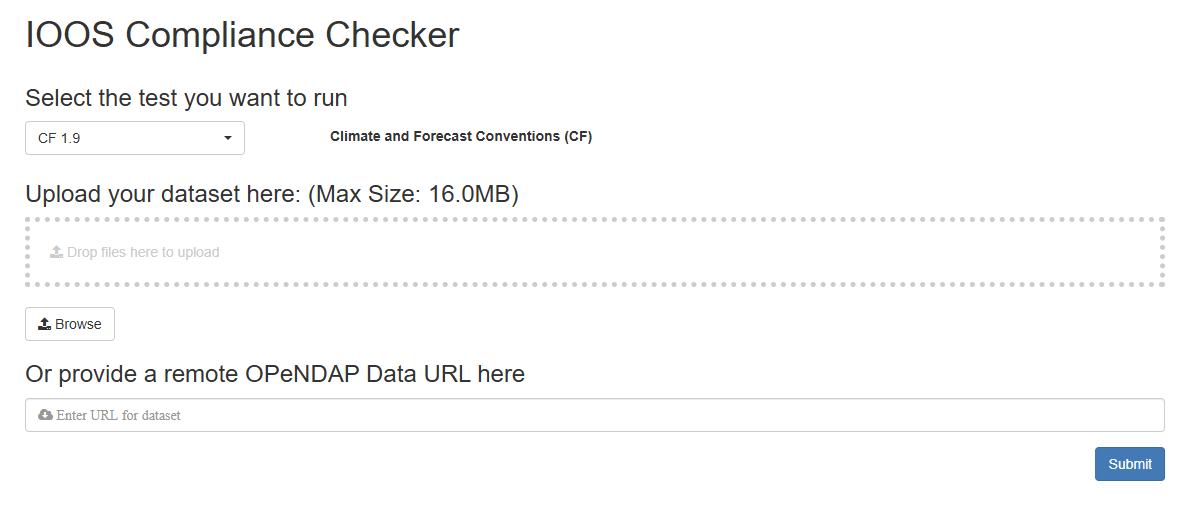Click the 'Or provide a remote OPeNDAP' heading
Screen dimensions: 1185x507
[x=274, y=374]
